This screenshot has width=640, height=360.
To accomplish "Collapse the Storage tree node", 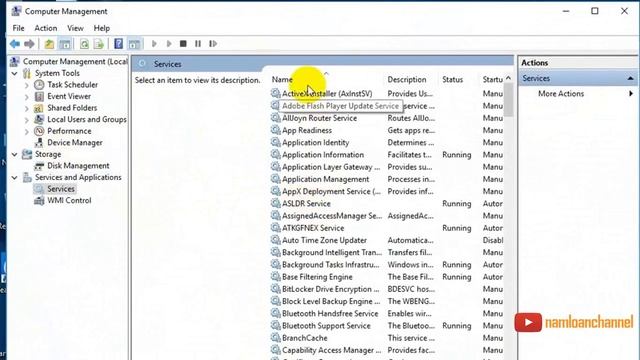I will coord(15,154).
